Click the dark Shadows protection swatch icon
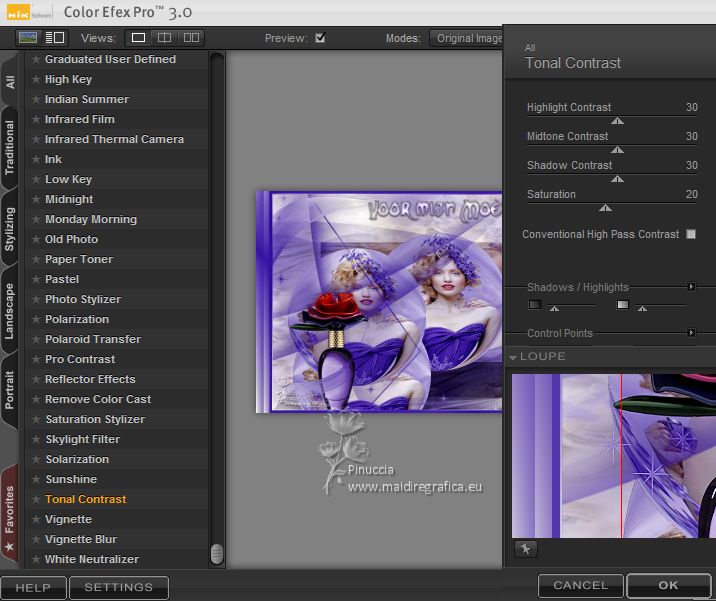This screenshot has height=601, width=716. click(x=535, y=305)
